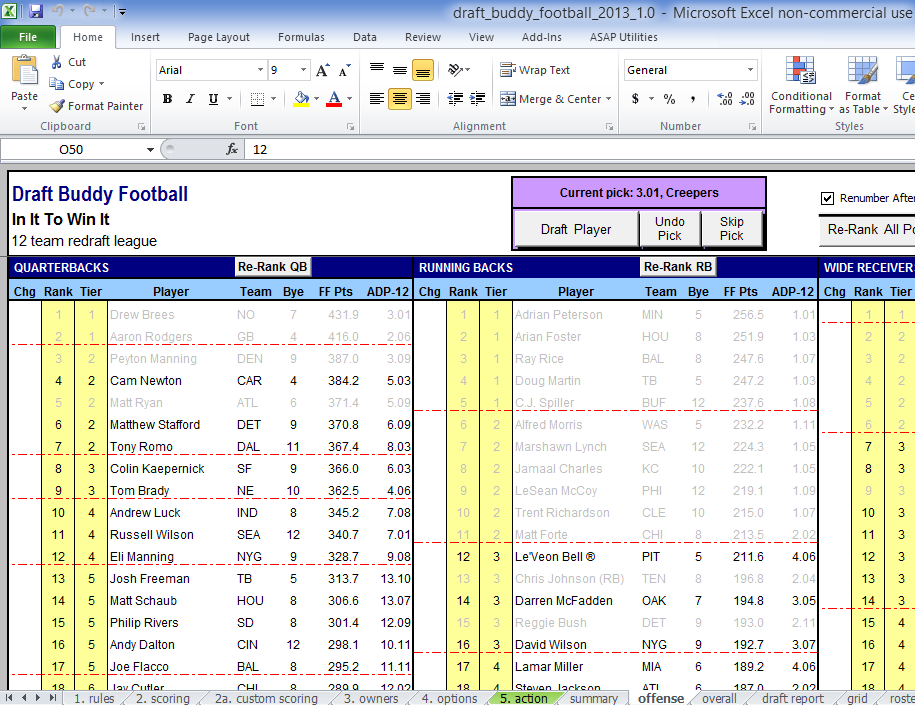915x705 pixels.
Task: Click the Increase Indent icon
Action: [x=477, y=99]
